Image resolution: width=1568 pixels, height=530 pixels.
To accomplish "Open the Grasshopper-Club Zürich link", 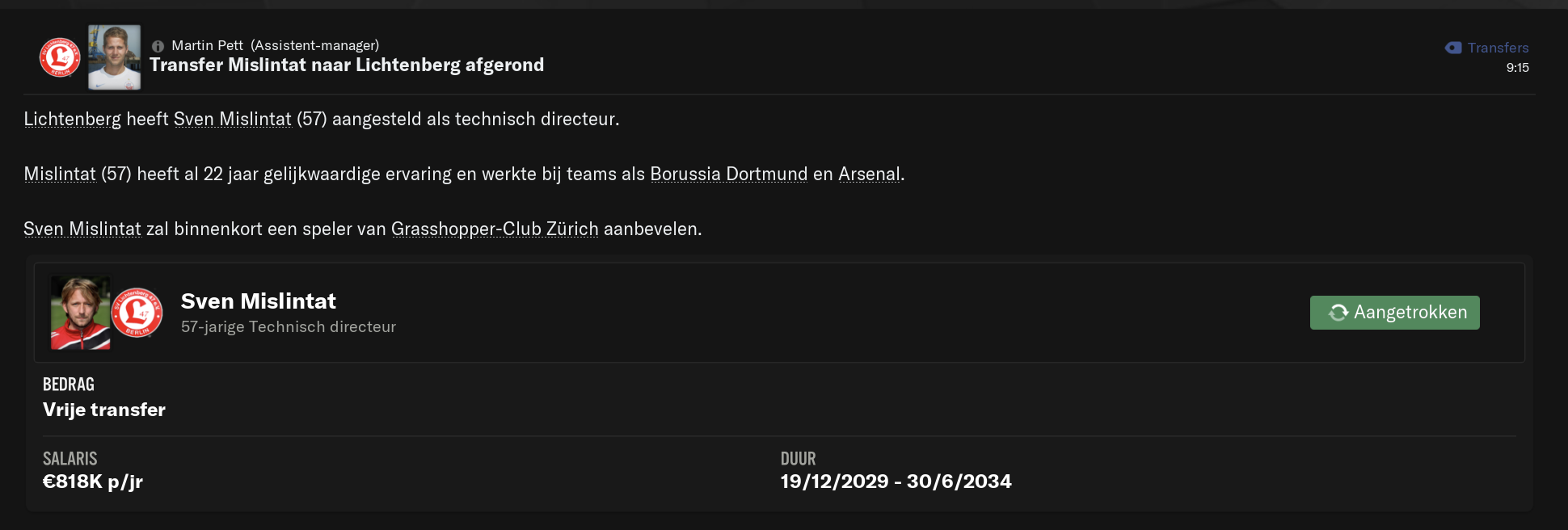I will (495, 229).
